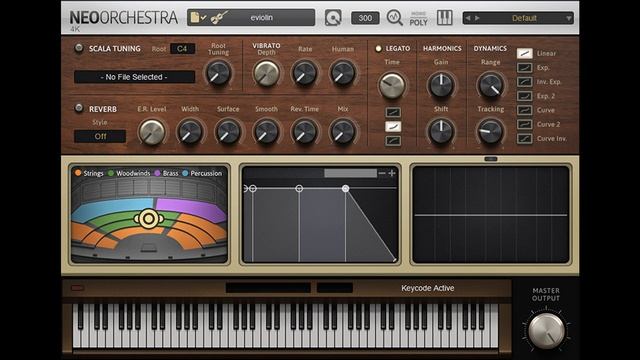
Task: Toggle Brass section in legend
Action: pyautogui.click(x=166, y=173)
